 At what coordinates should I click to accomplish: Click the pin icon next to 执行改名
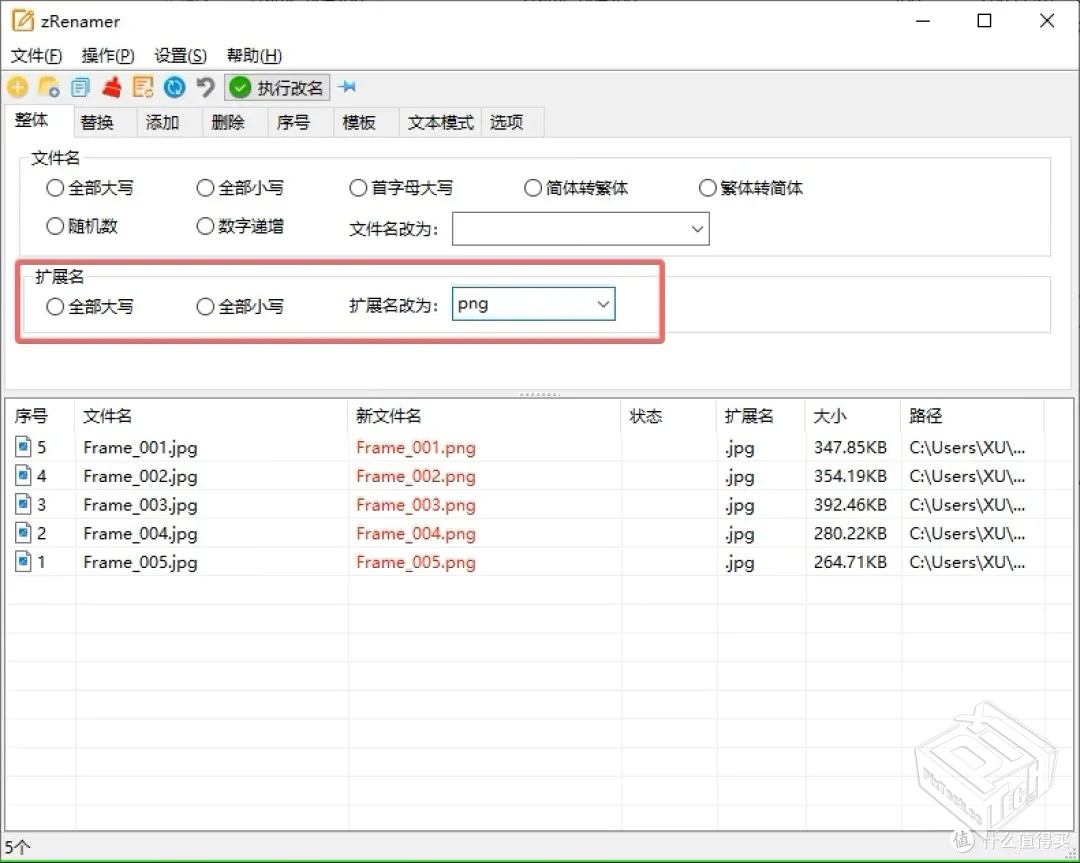coord(348,87)
